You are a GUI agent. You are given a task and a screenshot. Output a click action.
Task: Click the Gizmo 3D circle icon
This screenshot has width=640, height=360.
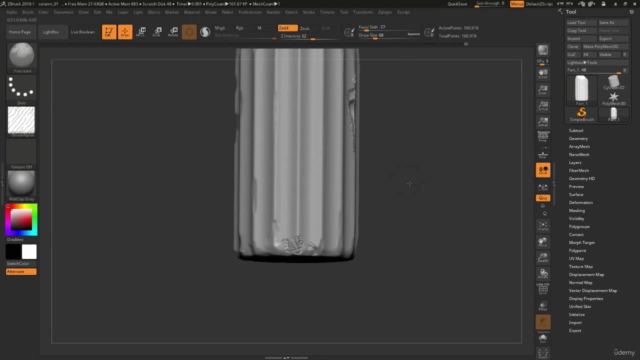(x=189, y=32)
